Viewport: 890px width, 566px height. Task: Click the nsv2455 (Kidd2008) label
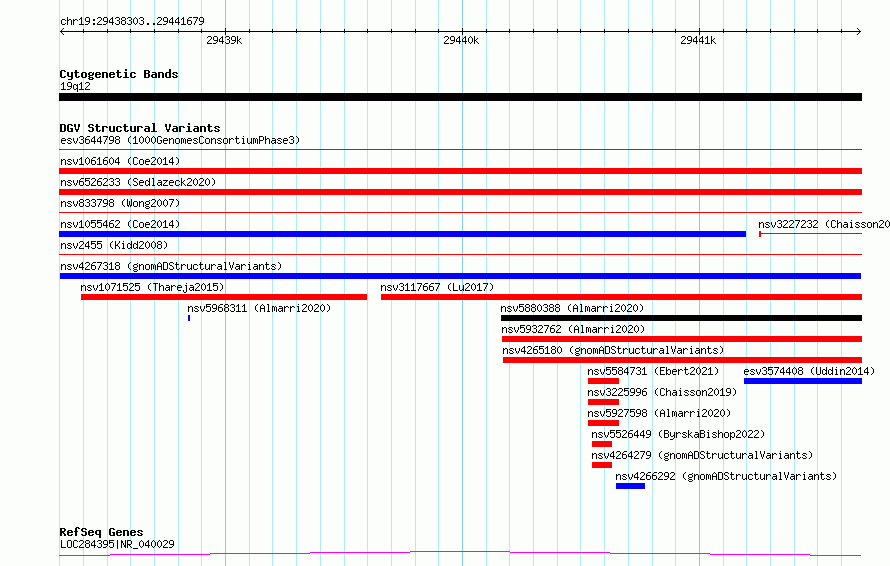[x=114, y=245]
